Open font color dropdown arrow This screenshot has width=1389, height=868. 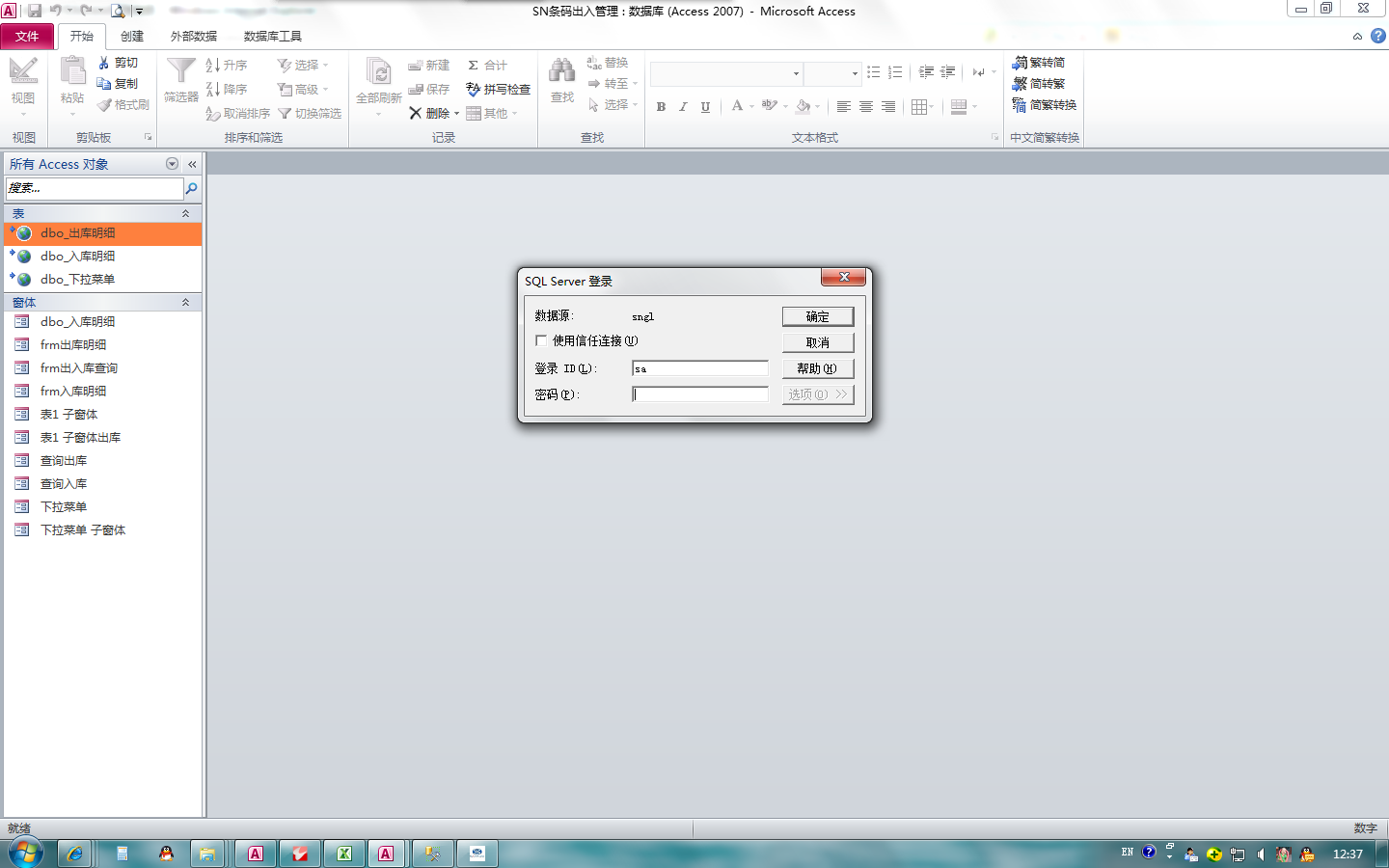(751, 107)
